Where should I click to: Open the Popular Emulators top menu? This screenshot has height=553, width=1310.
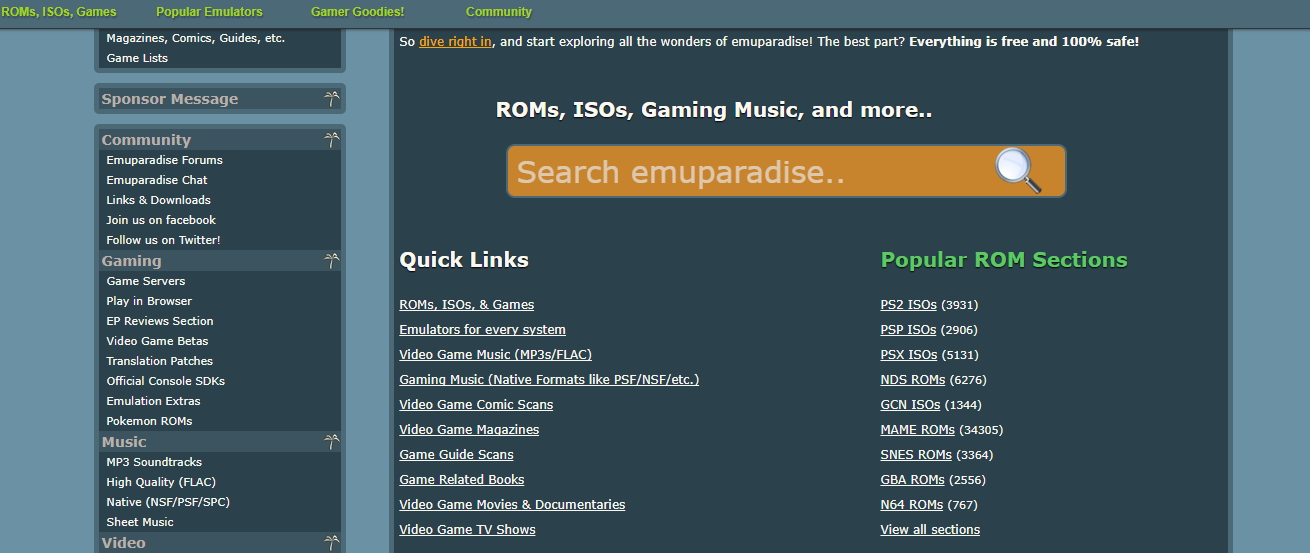(209, 12)
